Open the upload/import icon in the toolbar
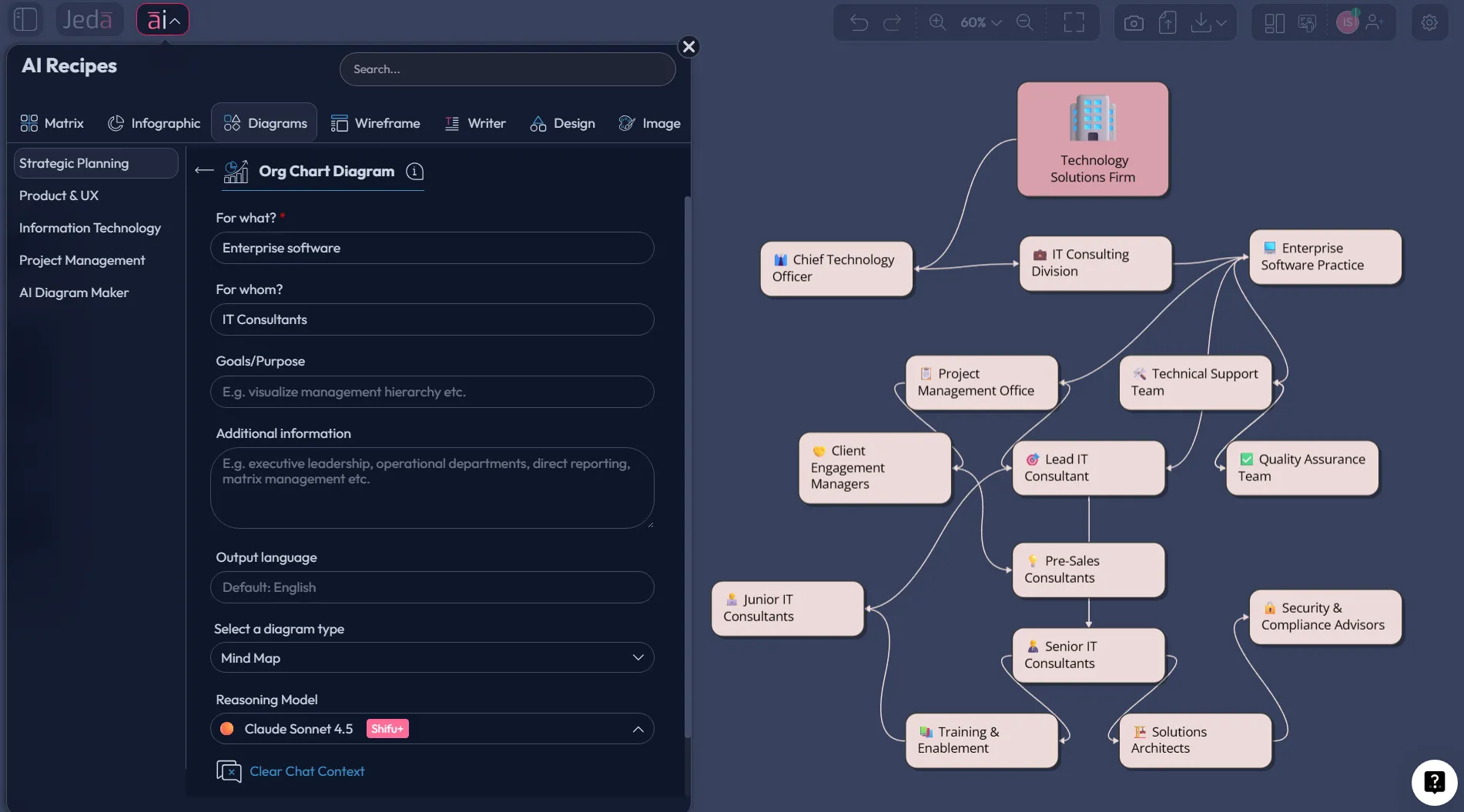 pyautogui.click(x=1168, y=22)
